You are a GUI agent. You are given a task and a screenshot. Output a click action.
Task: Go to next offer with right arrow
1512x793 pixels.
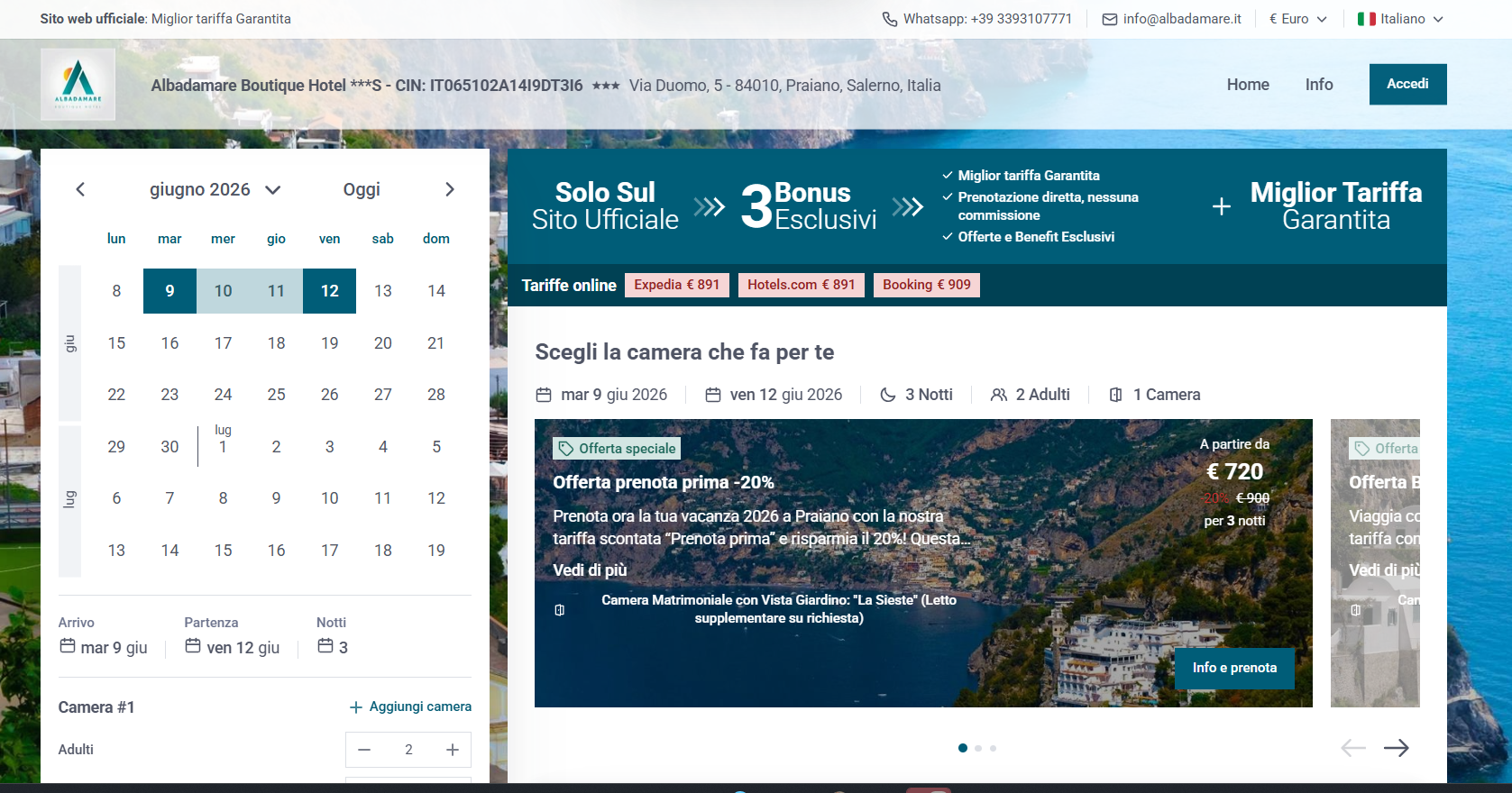1397,748
